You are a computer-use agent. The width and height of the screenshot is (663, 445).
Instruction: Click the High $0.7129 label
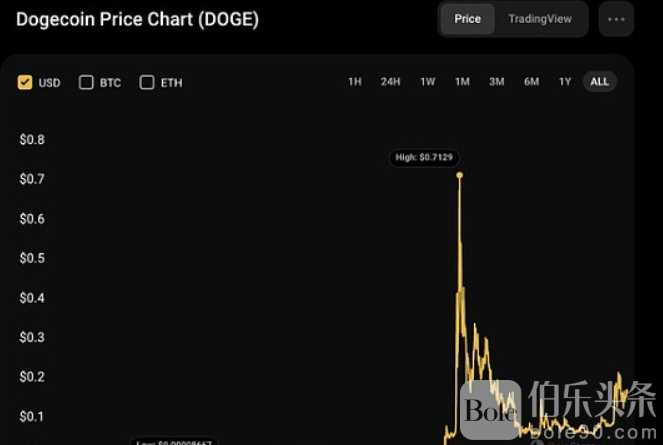(424, 158)
